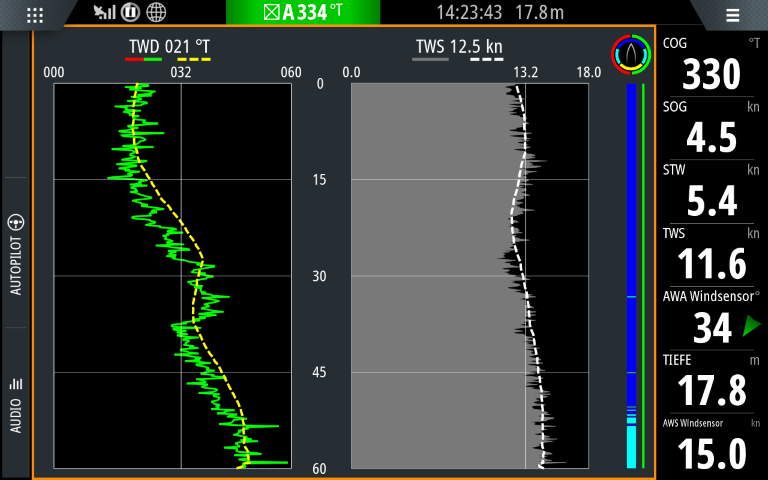The image size is (768, 480).
Task: Tap the TWS 11.6 instrument tile
Action: pos(711,256)
